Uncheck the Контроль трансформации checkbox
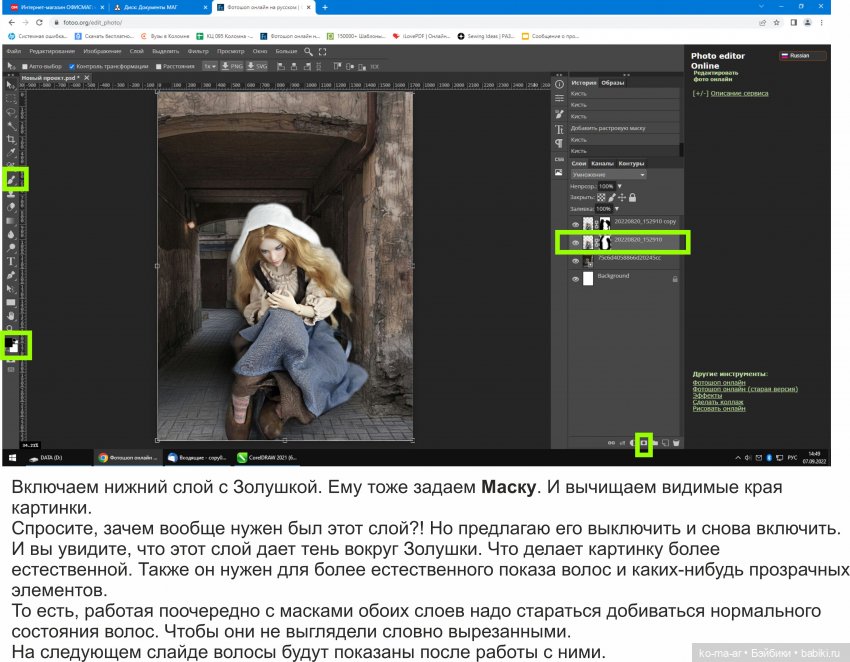This screenshot has height=662, width=850. [x=72, y=66]
